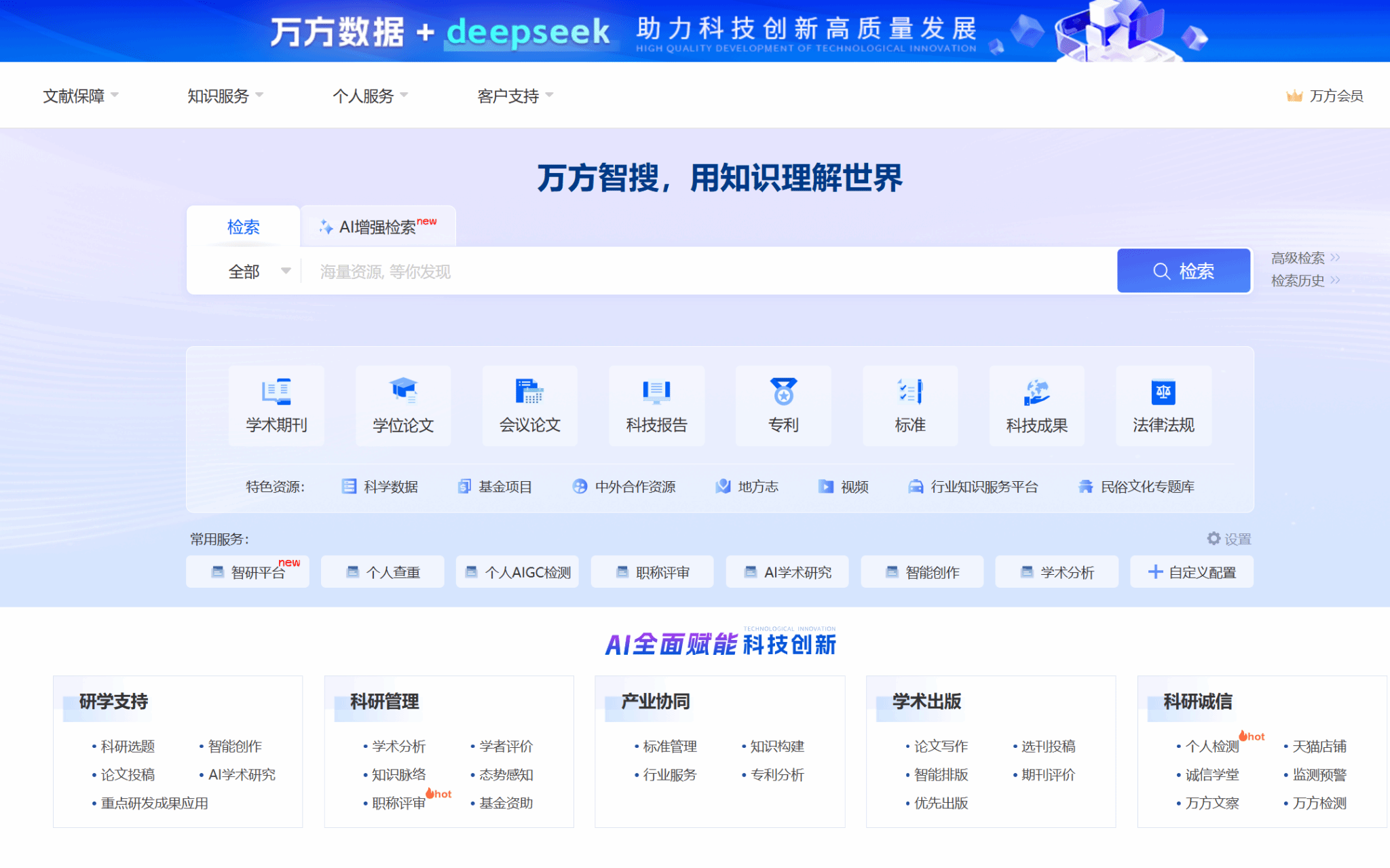The width and height of the screenshot is (1390, 868).
Task: Click the 自定义配置 add button
Action: (x=1192, y=572)
